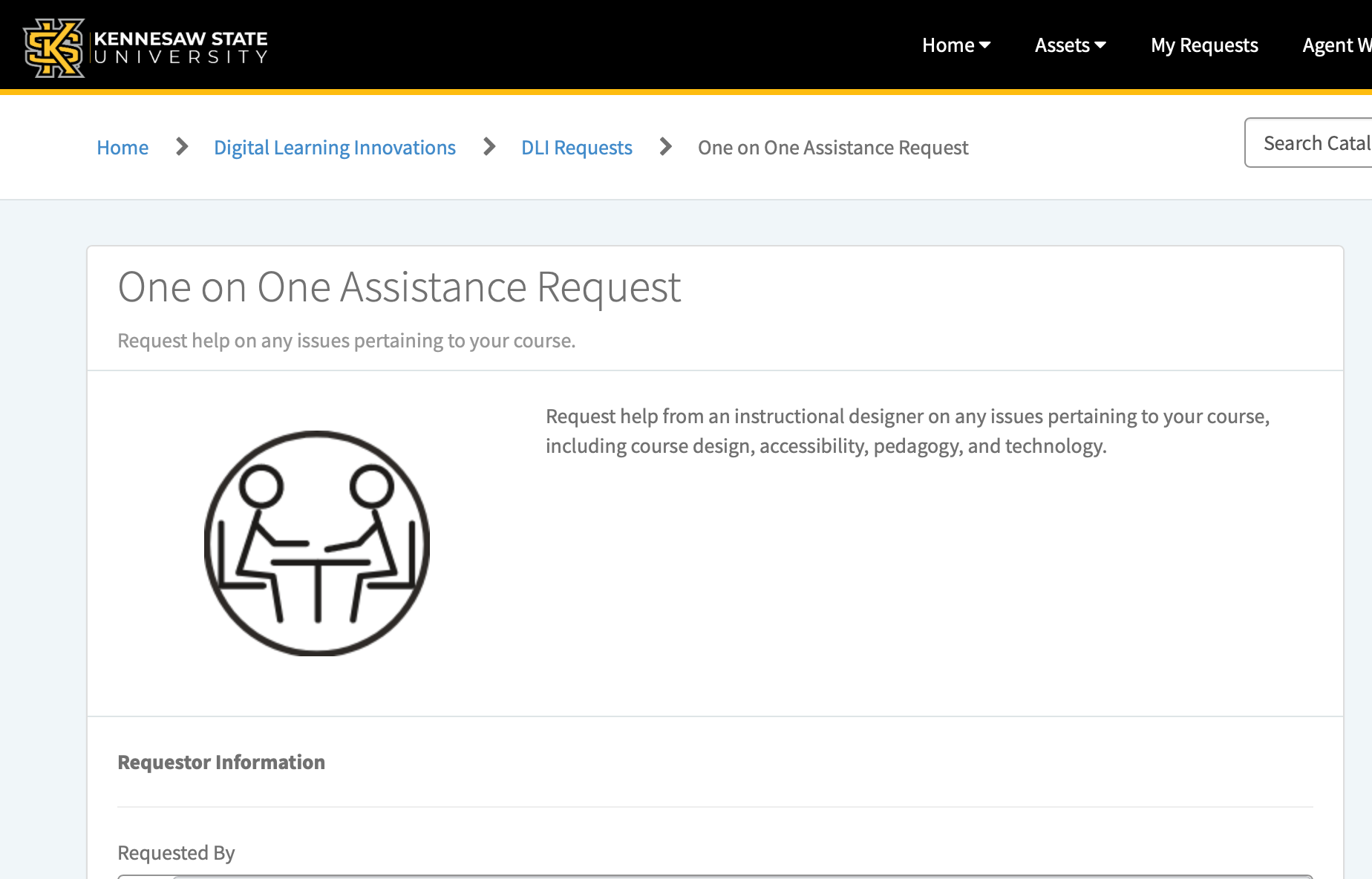Screen dimensions: 1372x879
Task: Click the breadcrumb chevron after Home
Action: 180,148
